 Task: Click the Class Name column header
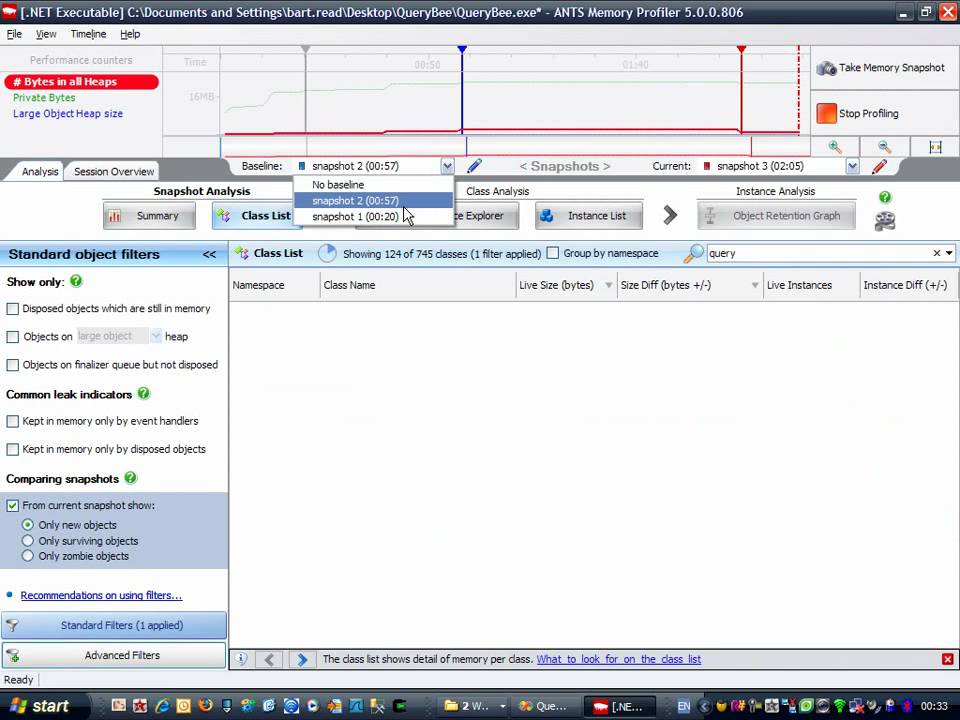tap(418, 285)
